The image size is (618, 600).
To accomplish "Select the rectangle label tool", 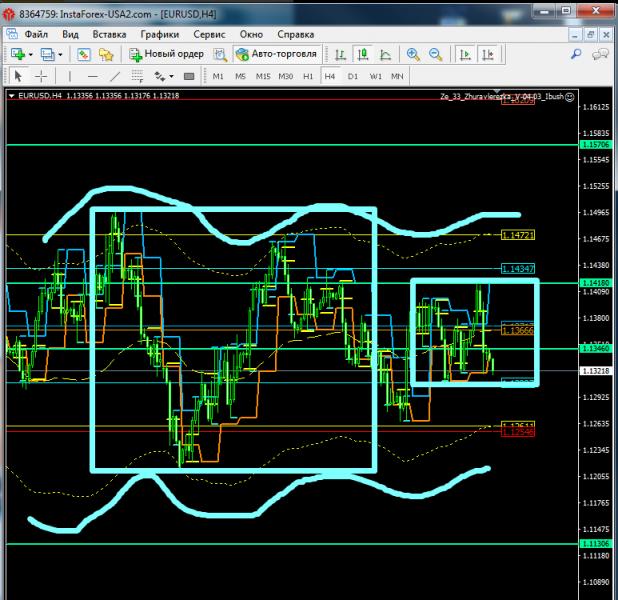I will (189, 76).
